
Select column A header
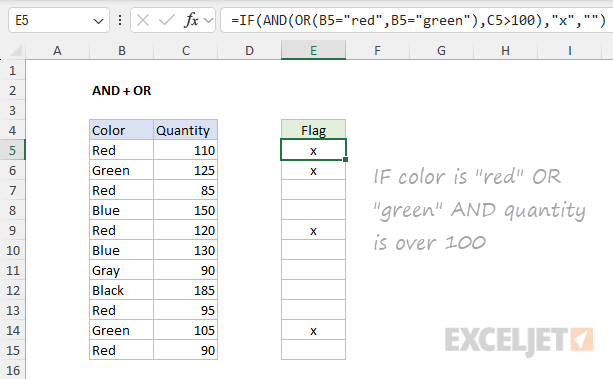click(x=57, y=50)
